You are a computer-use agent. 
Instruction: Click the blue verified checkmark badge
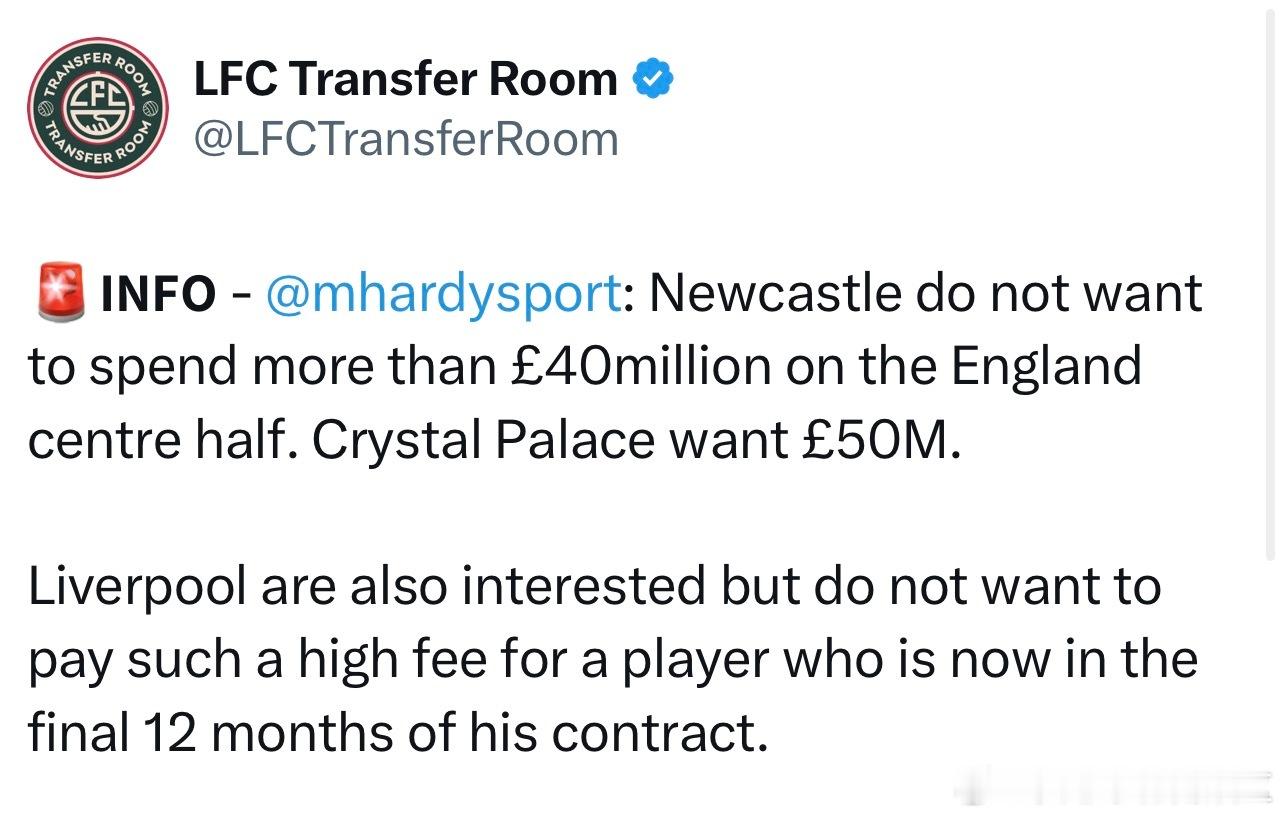pos(654,79)
